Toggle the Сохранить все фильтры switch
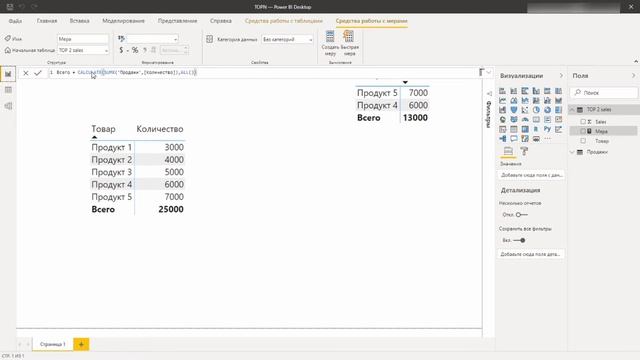 pyautogui.click(x=520, y=240)
